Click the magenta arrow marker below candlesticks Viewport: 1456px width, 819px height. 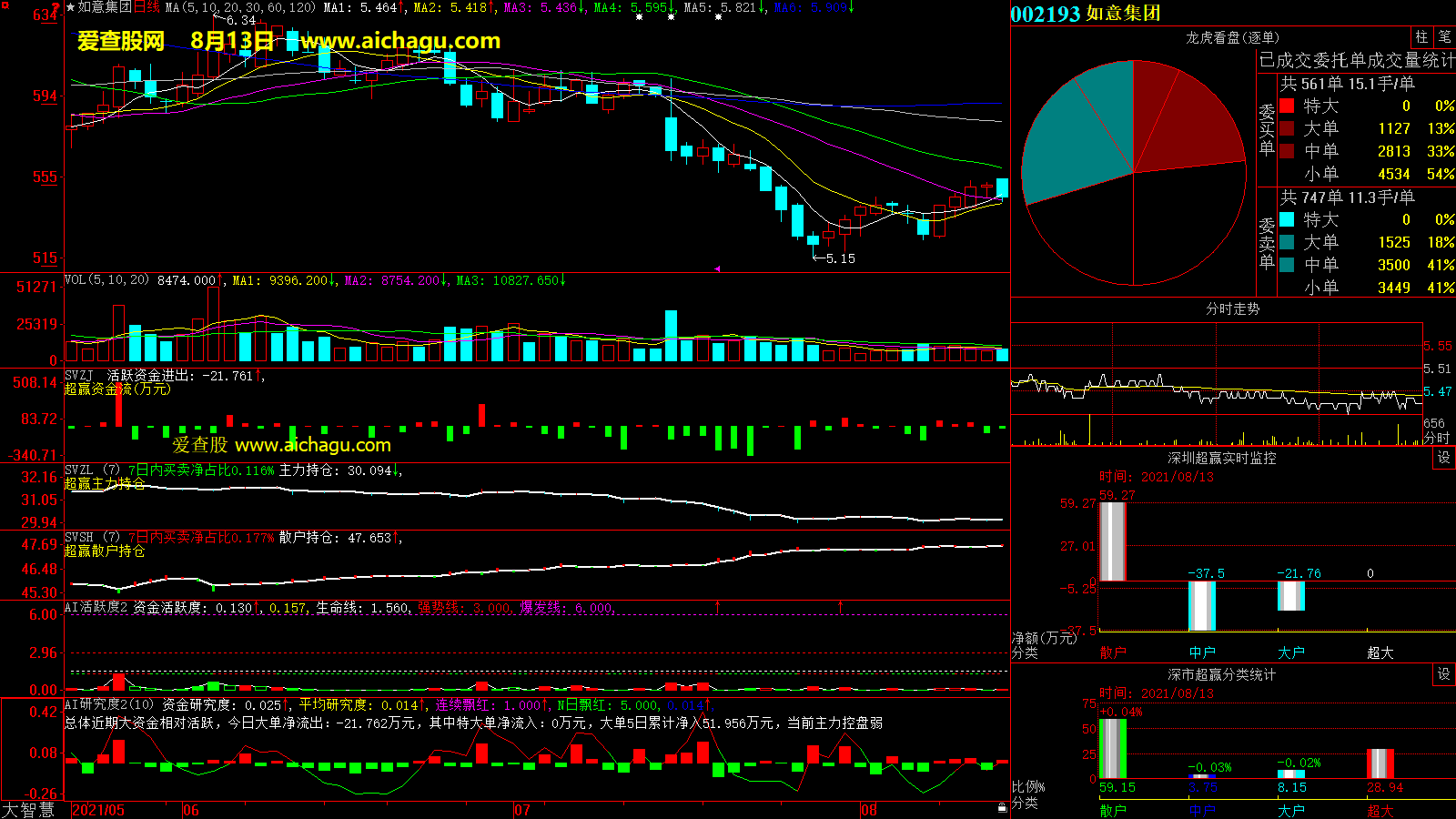coord(717,268)
